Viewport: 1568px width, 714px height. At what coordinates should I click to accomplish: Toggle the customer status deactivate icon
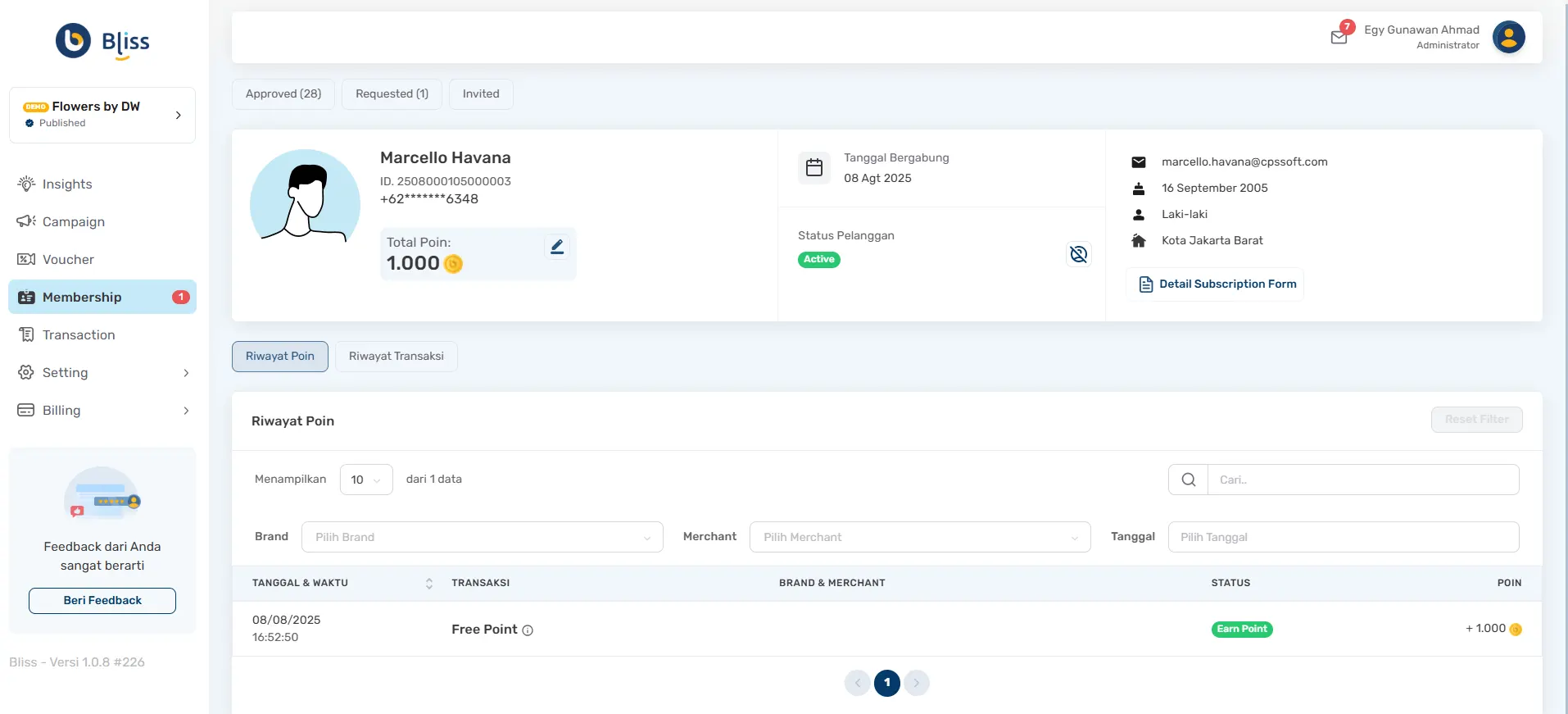pos(1078,254)
